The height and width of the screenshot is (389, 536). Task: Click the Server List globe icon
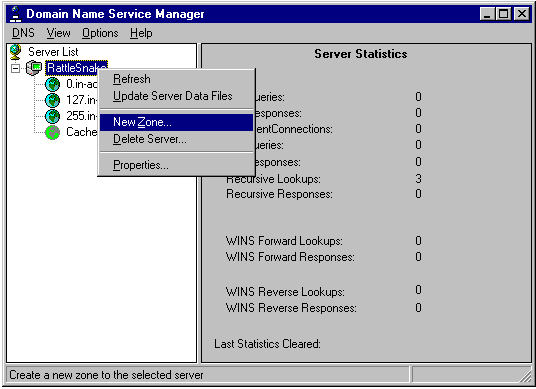pos(15,52)
